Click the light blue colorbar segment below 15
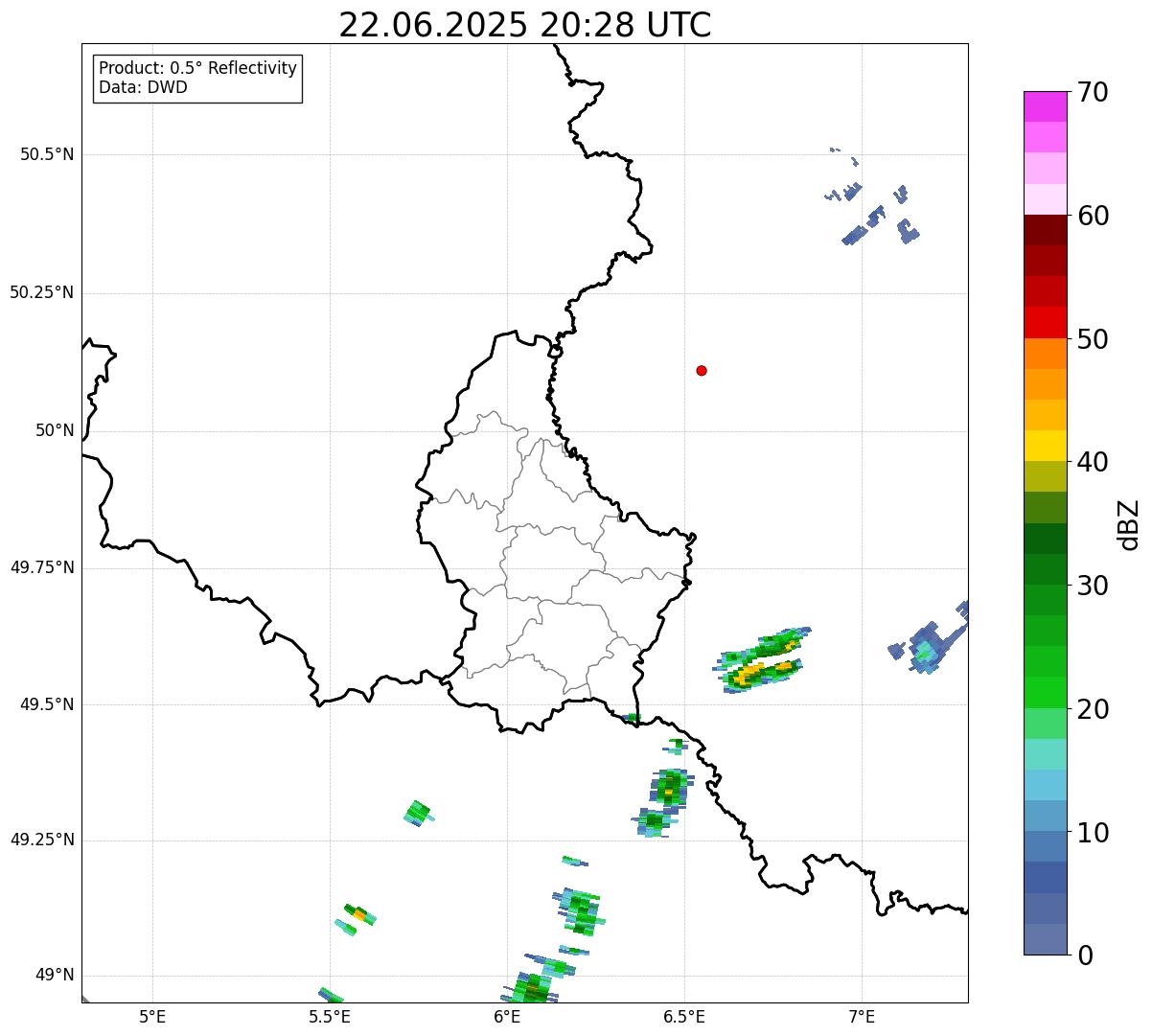 click(x=1045, y=785)
